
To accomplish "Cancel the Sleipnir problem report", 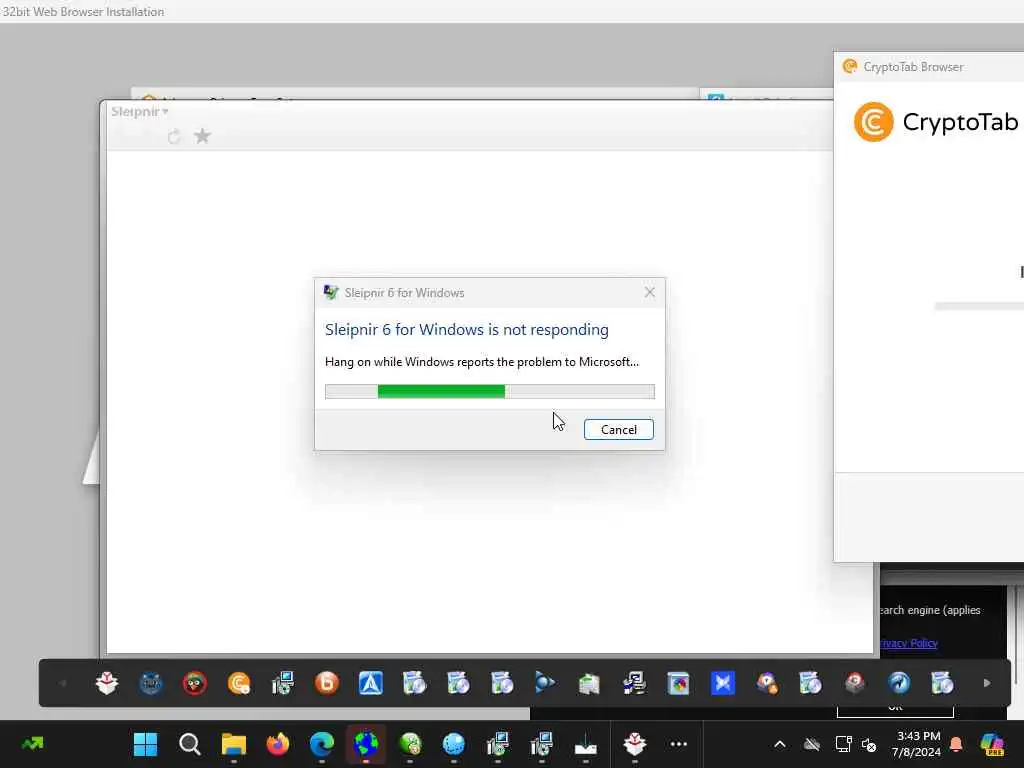I will click(x=618, y=429).
